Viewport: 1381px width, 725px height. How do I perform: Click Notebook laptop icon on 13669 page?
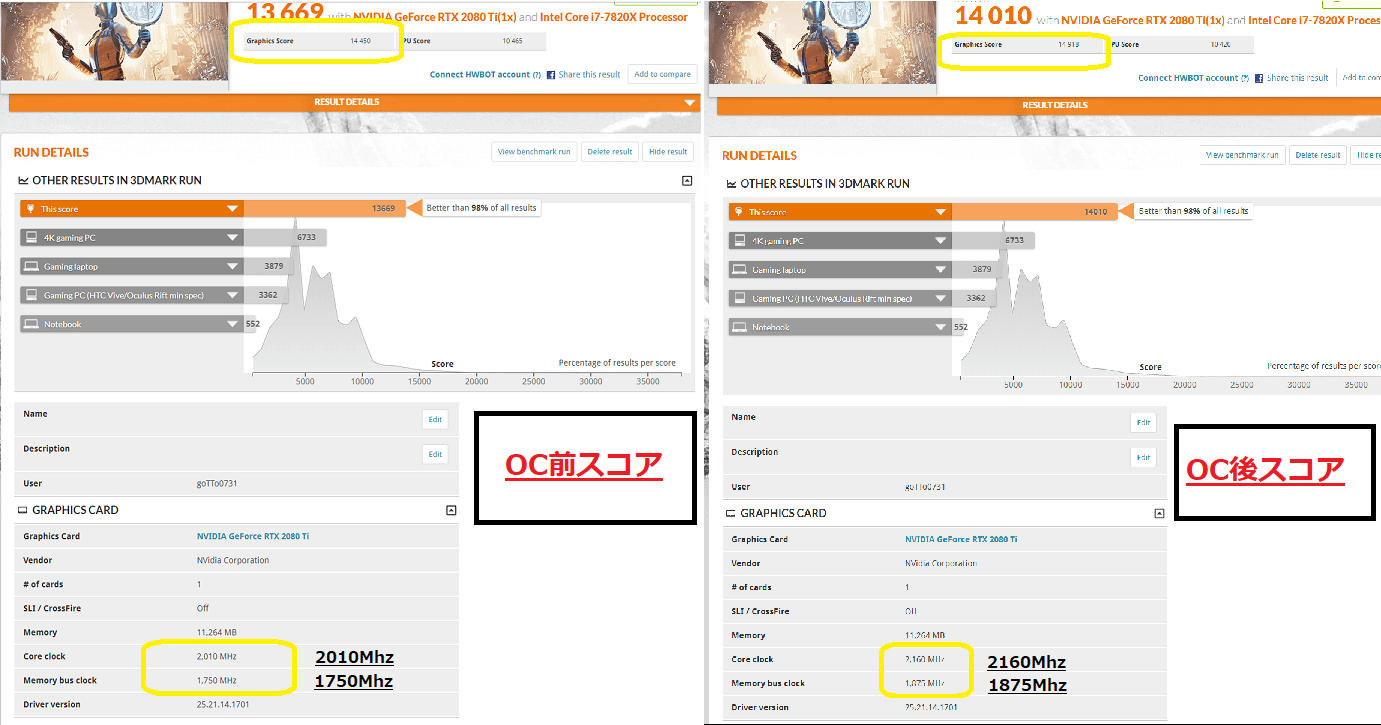[31, 324]
